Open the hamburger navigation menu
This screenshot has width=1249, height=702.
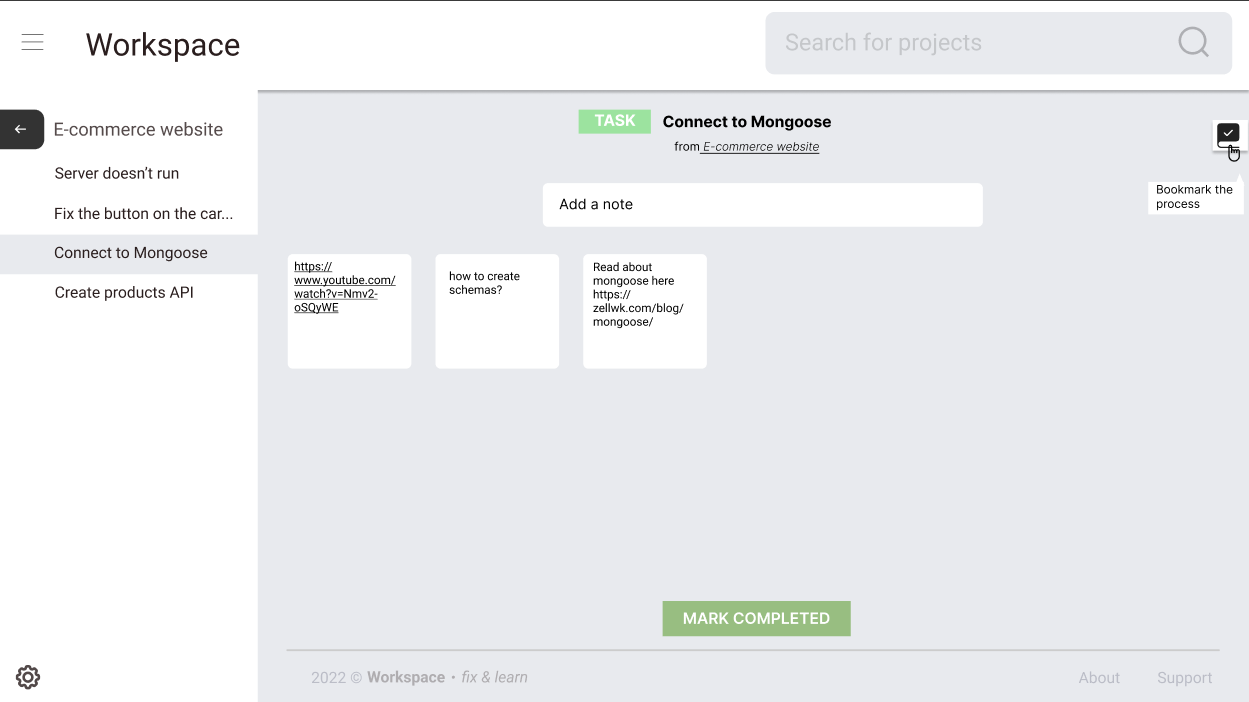(x=32, y=42)
